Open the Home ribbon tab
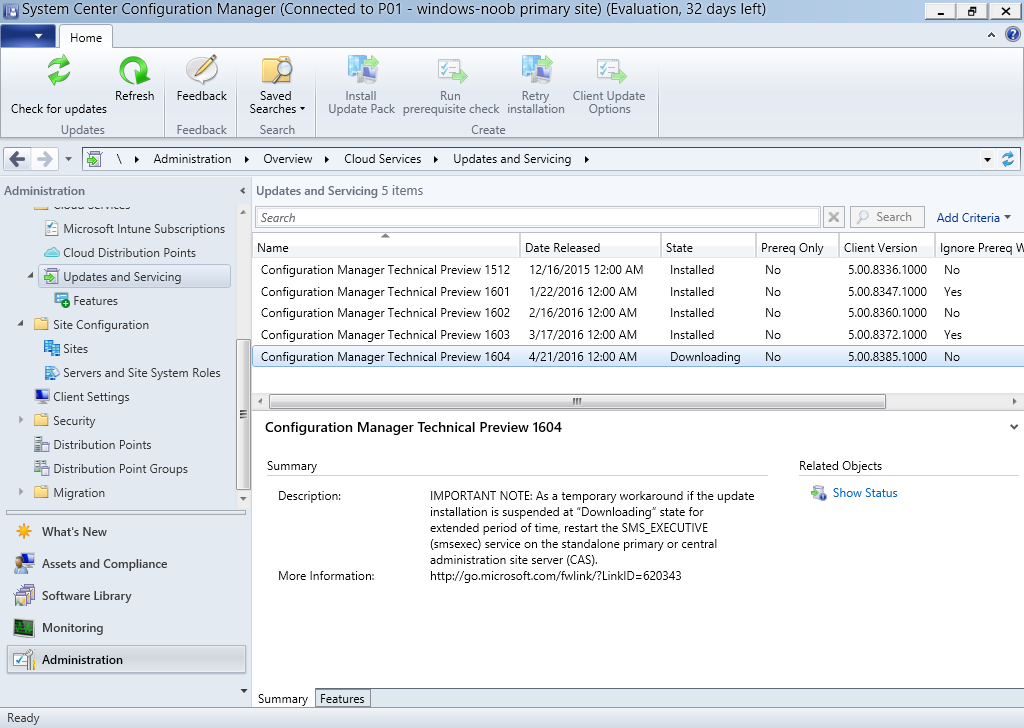Viewport: 1024px width, 728px height. (x=86, y=37)
